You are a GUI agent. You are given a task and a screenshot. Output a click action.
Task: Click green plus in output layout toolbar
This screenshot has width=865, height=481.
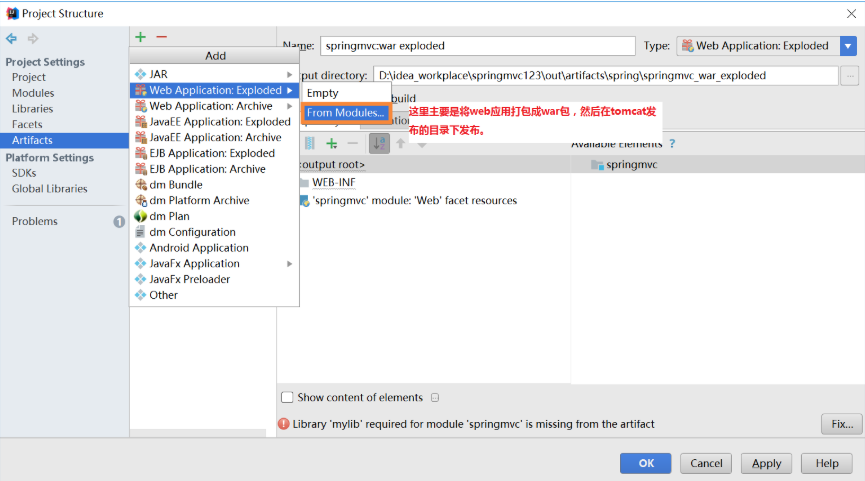coord(332,144)
